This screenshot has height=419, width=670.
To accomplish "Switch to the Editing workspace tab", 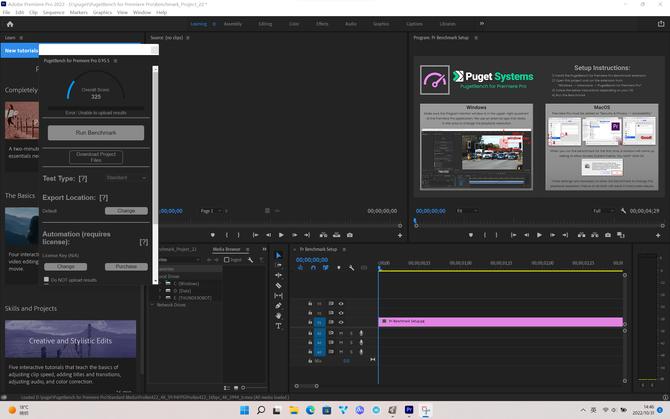I will pos(264,23).
